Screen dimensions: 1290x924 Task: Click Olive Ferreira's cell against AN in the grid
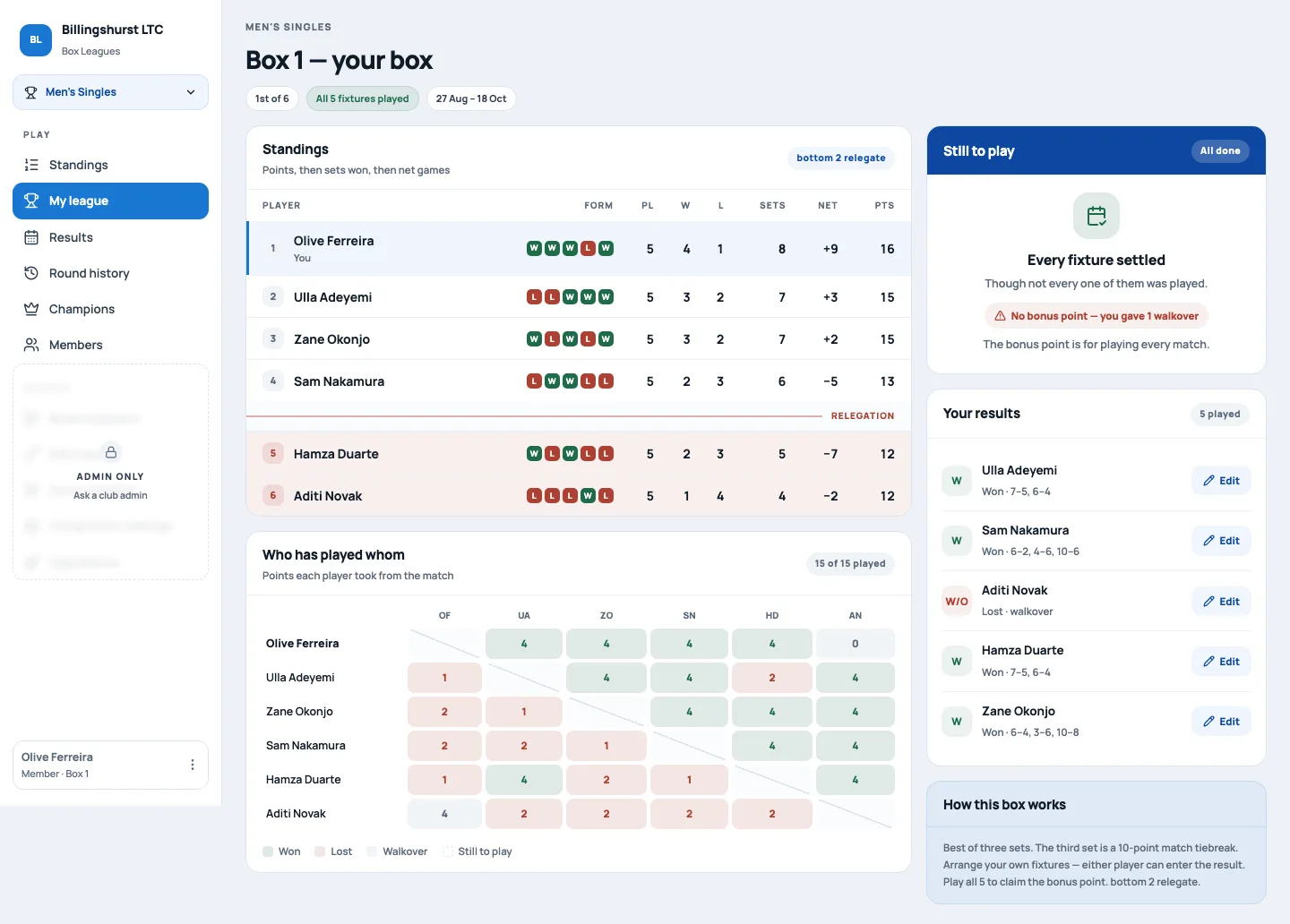click(856, 644)
